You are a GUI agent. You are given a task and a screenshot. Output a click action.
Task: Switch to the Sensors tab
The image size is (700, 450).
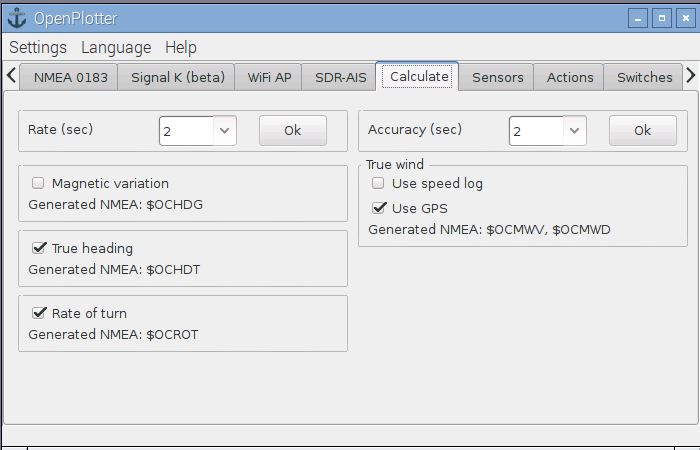[497, 77]
